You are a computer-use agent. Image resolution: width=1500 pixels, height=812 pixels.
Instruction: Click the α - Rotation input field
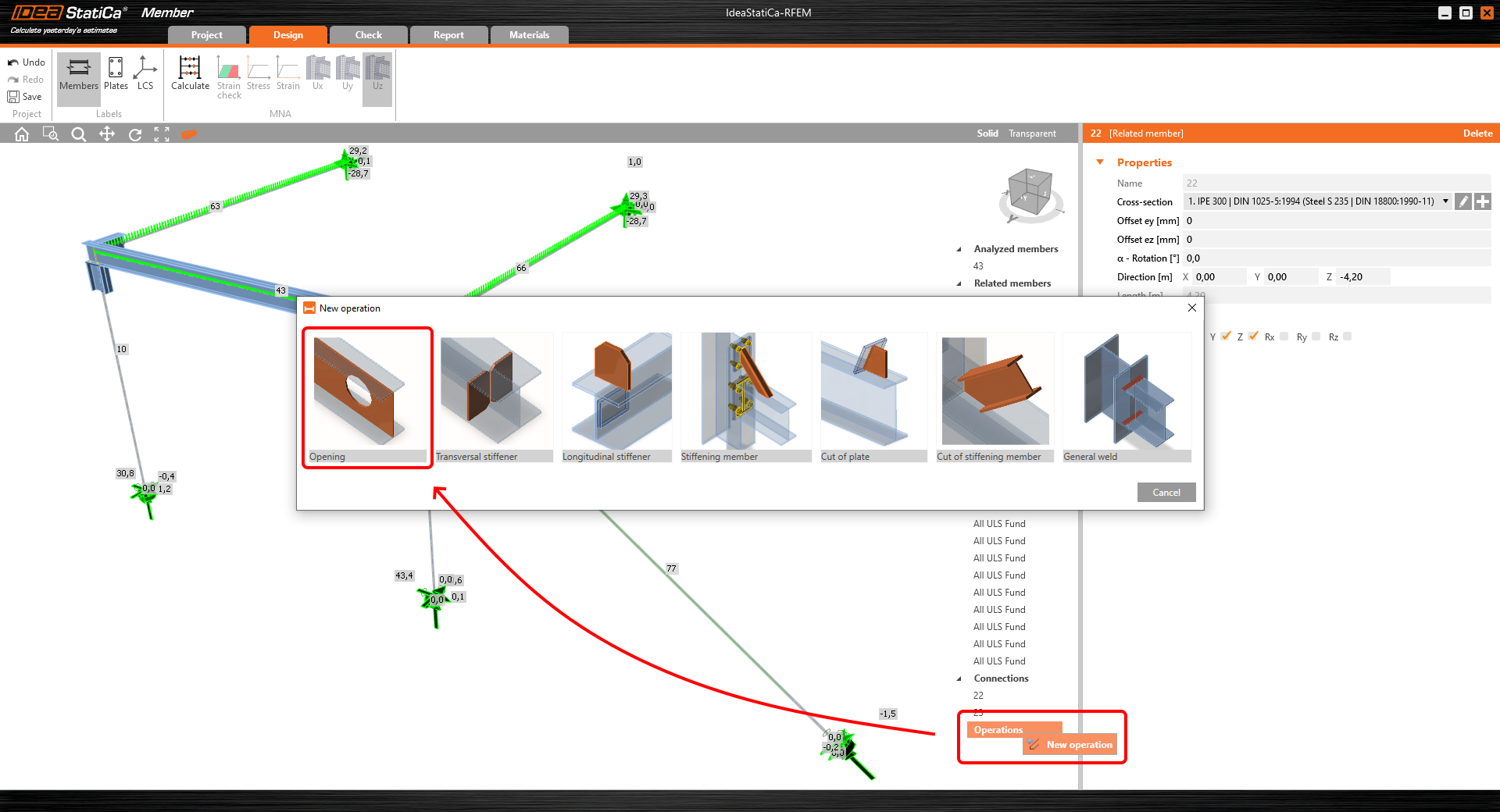pyautogui.click(x=1337, y=258)
